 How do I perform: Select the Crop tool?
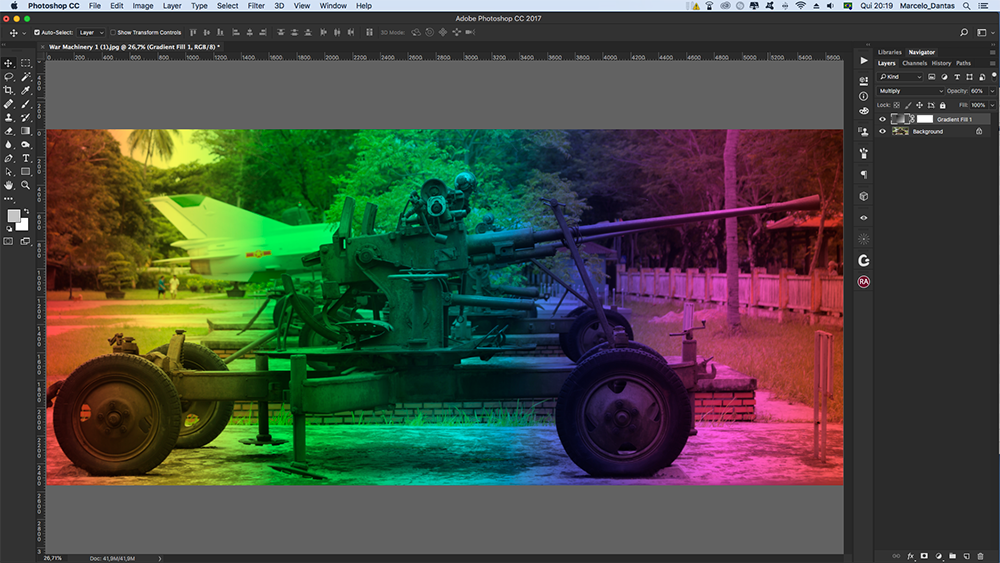click(9, 91)
